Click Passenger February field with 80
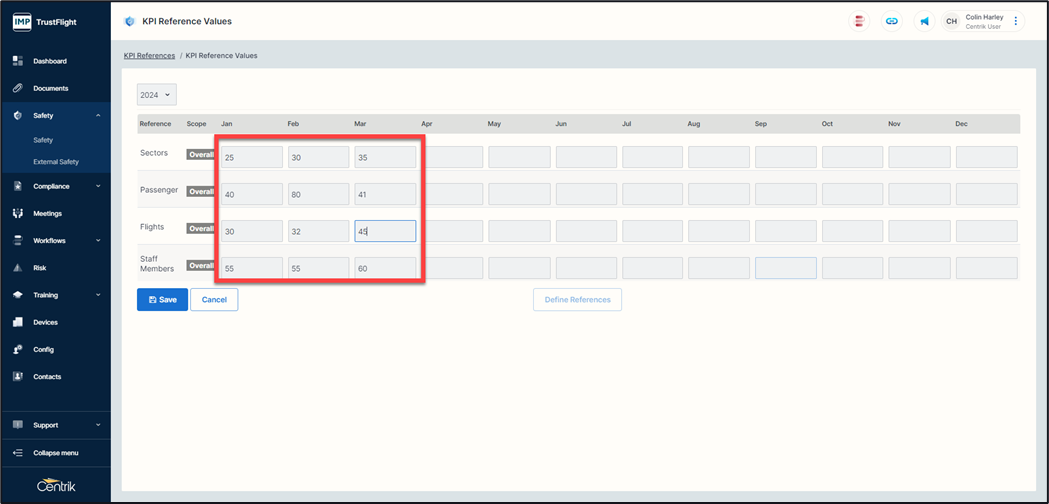This screenshot has height=504, width=1049. pos(318,194)
